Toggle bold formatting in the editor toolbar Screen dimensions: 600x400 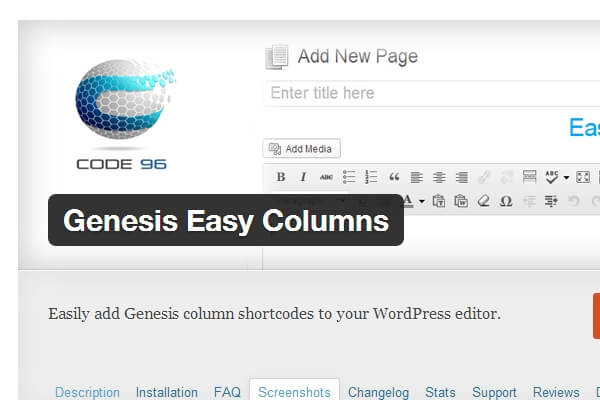click(281, 177)
